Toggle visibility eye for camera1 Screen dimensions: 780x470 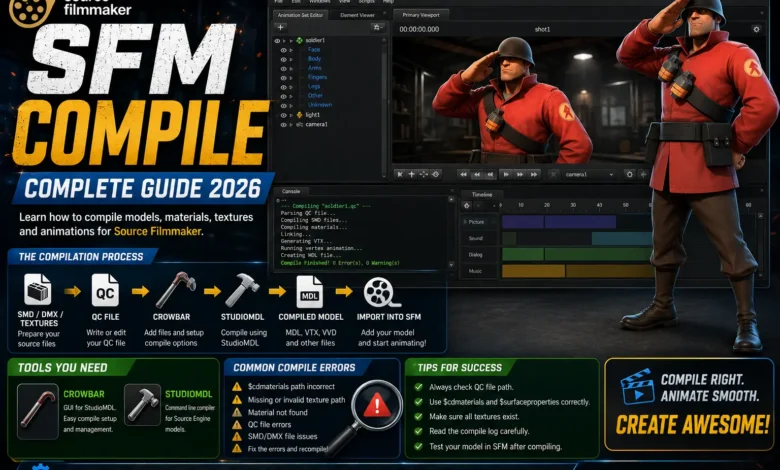[284, 125]
